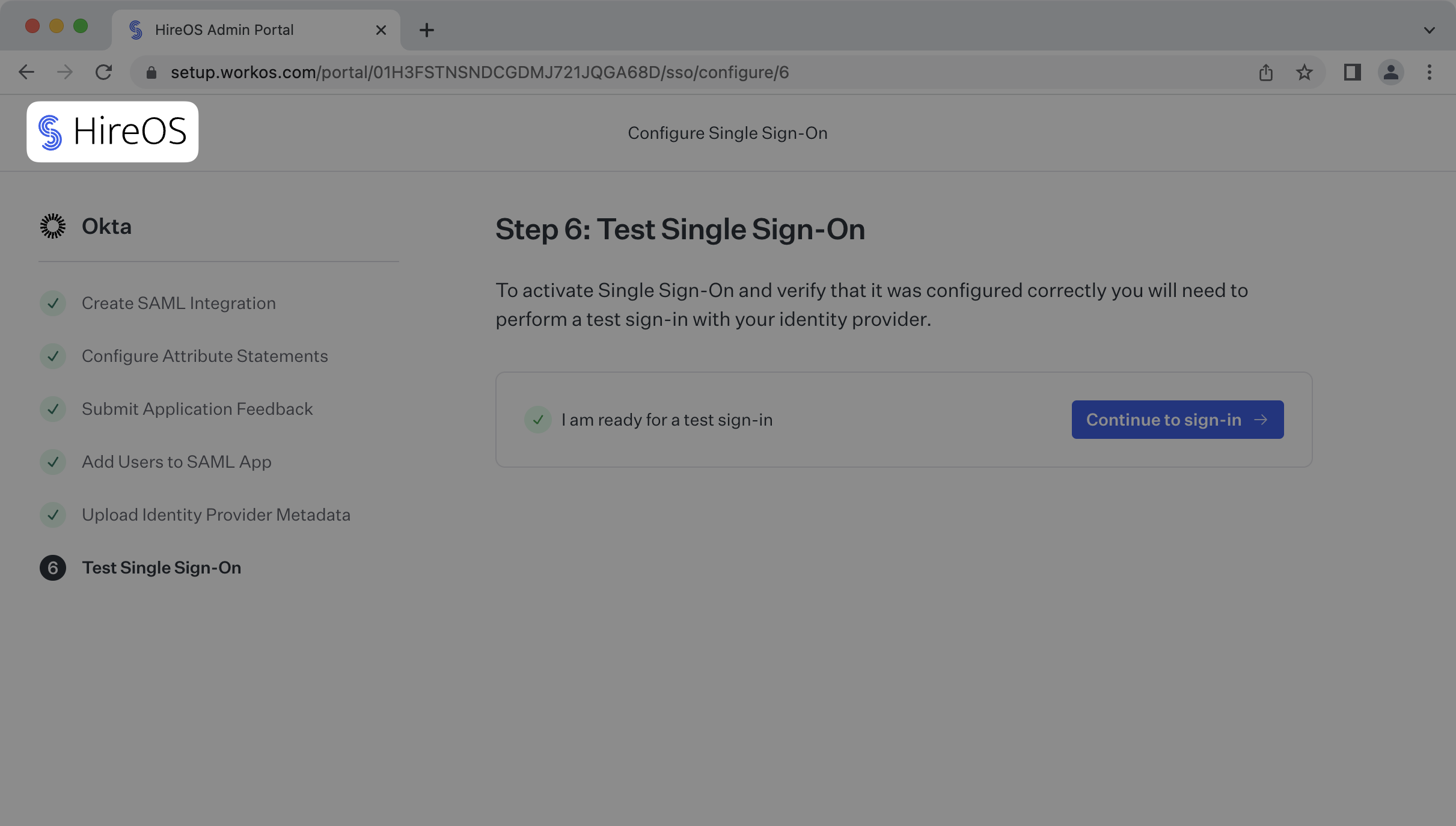Image resolution: width=1456 pixels, height=826 pixels.
Task: Click Continue to sign-in button
Action: click(x=1177, y=420)
